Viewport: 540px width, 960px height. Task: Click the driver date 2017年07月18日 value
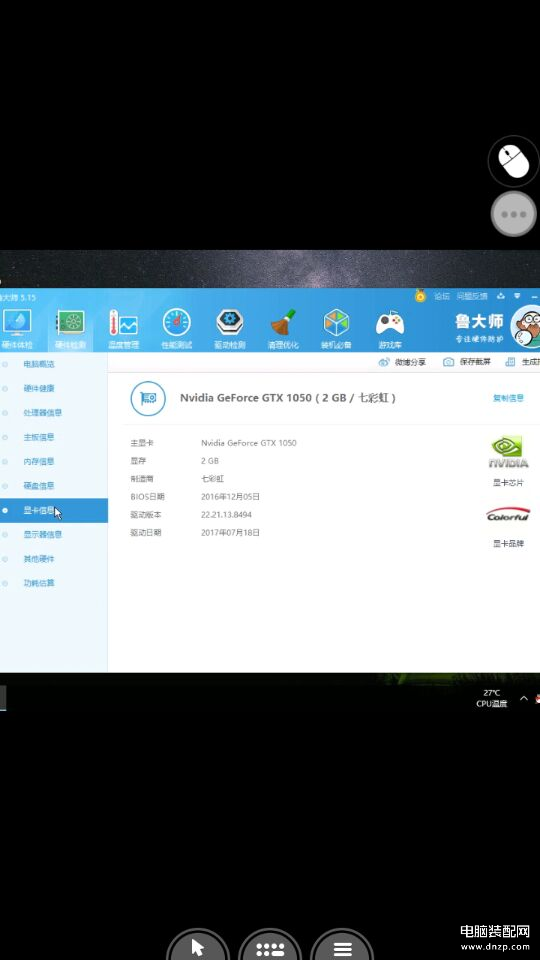(230, 533)
